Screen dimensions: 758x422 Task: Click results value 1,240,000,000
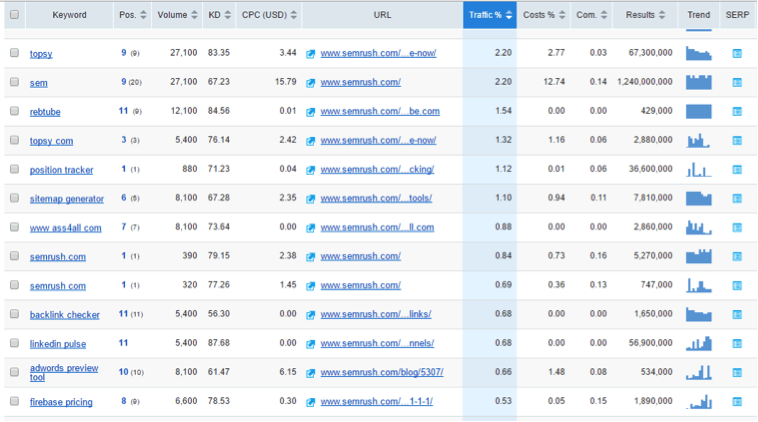[644, 82]
